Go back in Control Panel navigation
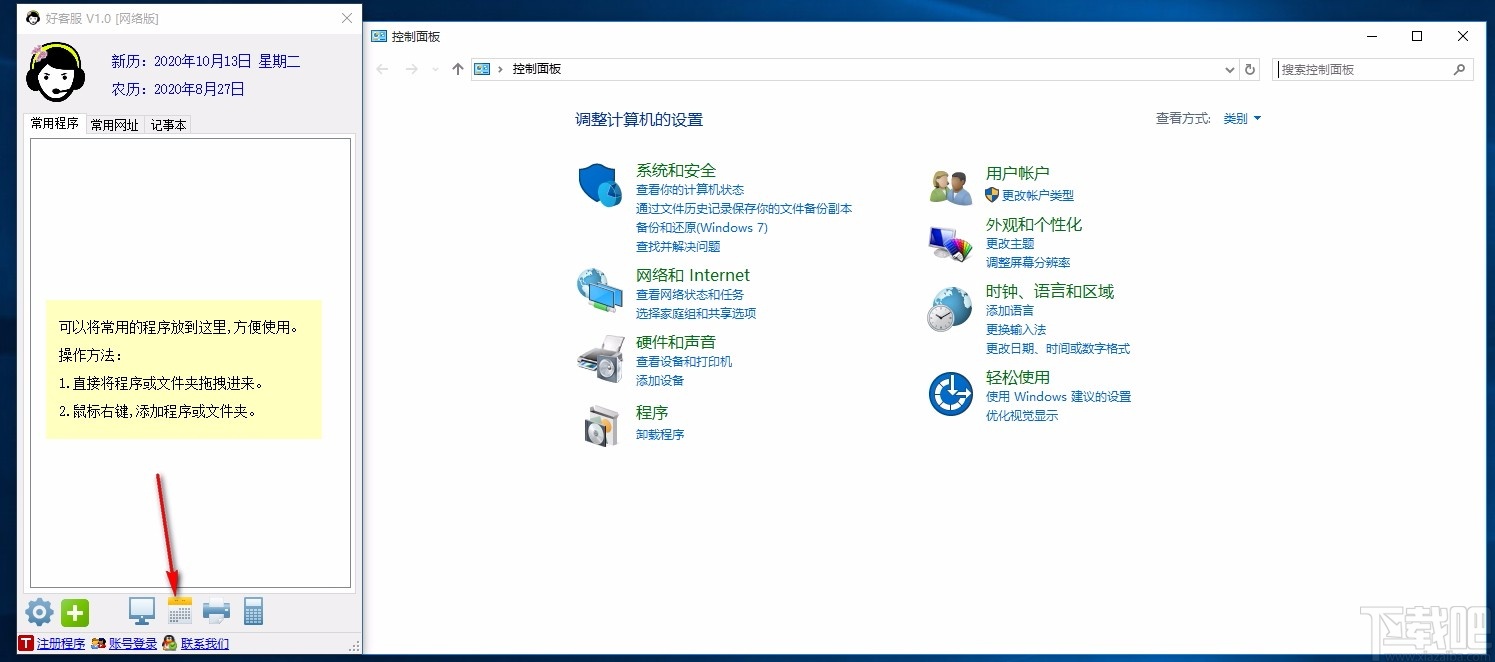 [382, 69]
